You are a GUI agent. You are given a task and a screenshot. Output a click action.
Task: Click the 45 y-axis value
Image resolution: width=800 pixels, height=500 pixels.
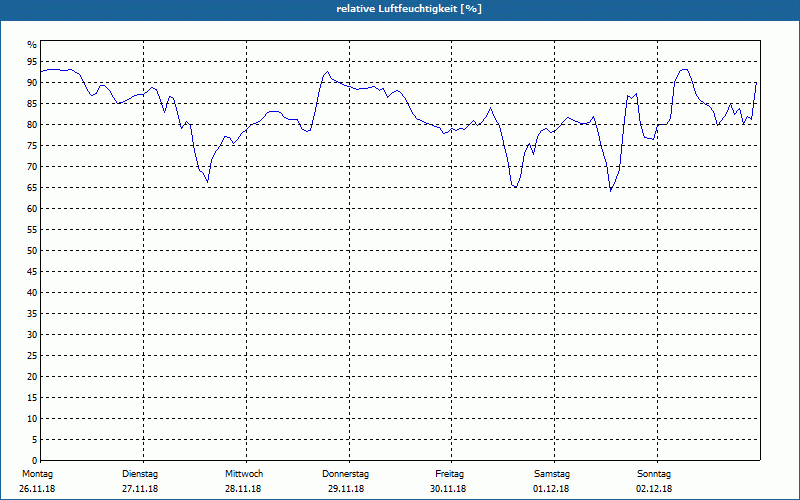[x=32, y=271]
